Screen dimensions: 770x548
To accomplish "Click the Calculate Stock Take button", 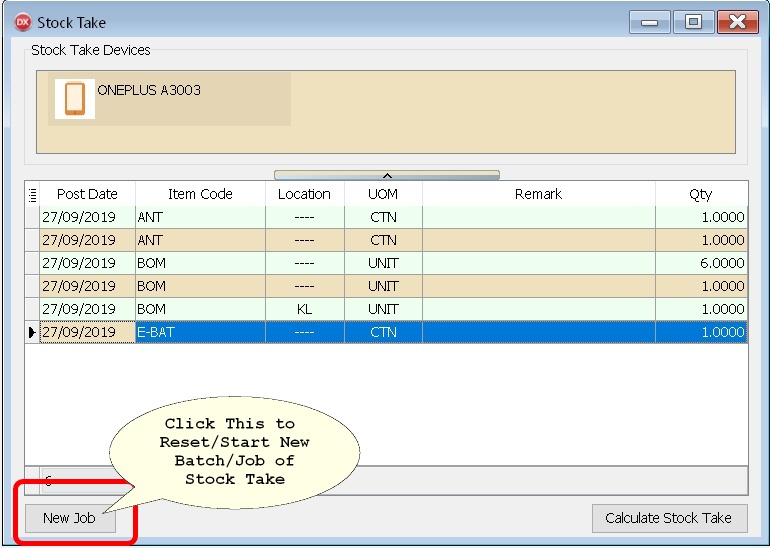I will pyautogui.click(x=669, y=518).
